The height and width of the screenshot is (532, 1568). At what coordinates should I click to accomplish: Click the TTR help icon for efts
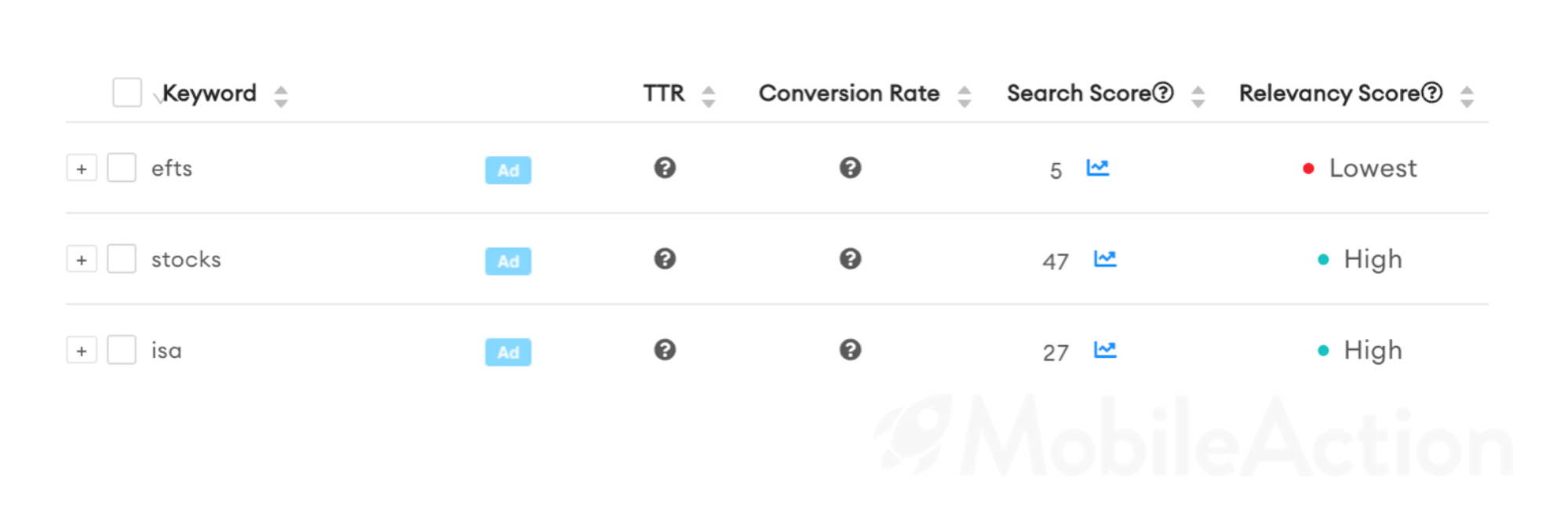[x=665, y=168]
